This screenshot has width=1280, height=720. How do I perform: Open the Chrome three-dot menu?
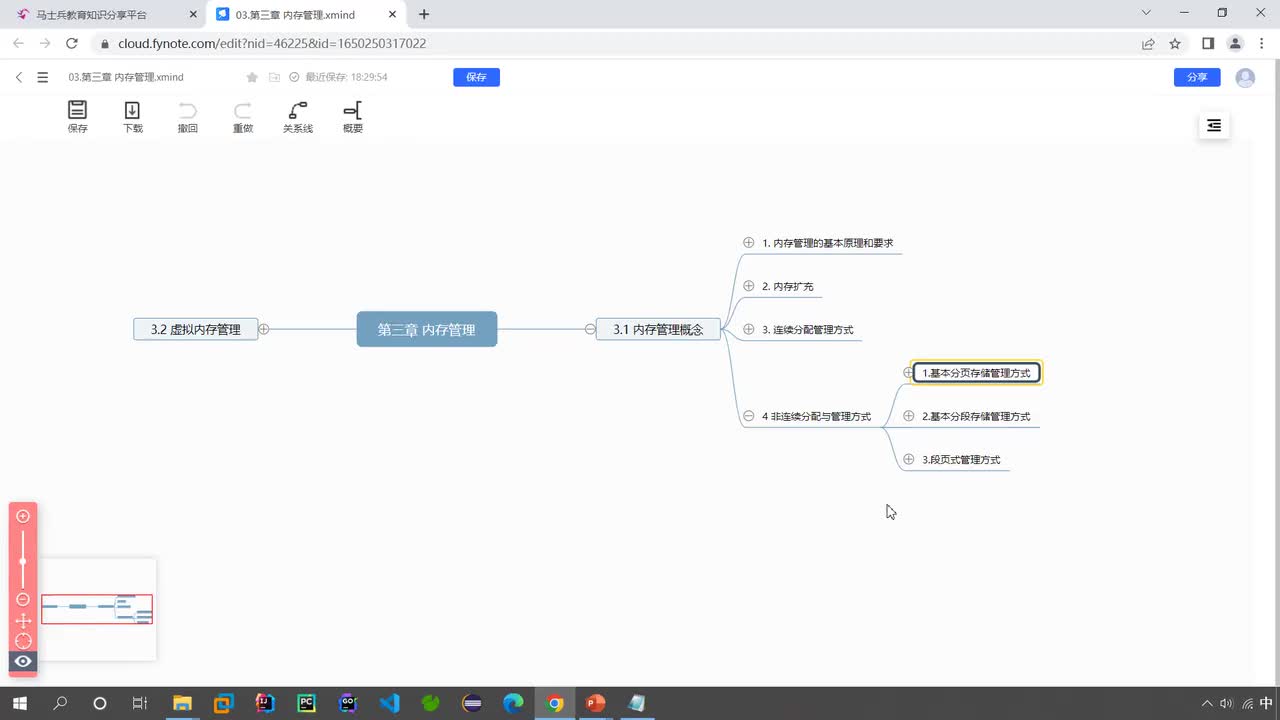(1262, 44)
